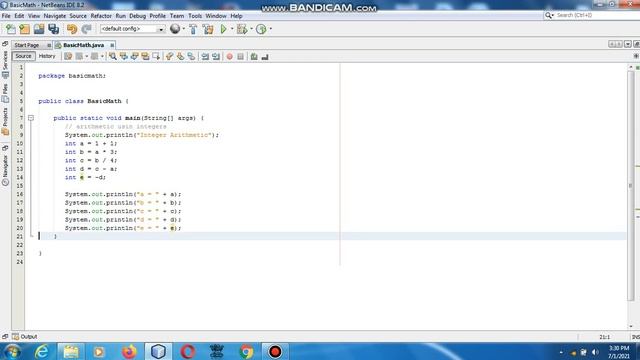Toggle Rectangular Selection icon

tap(156, 56)
